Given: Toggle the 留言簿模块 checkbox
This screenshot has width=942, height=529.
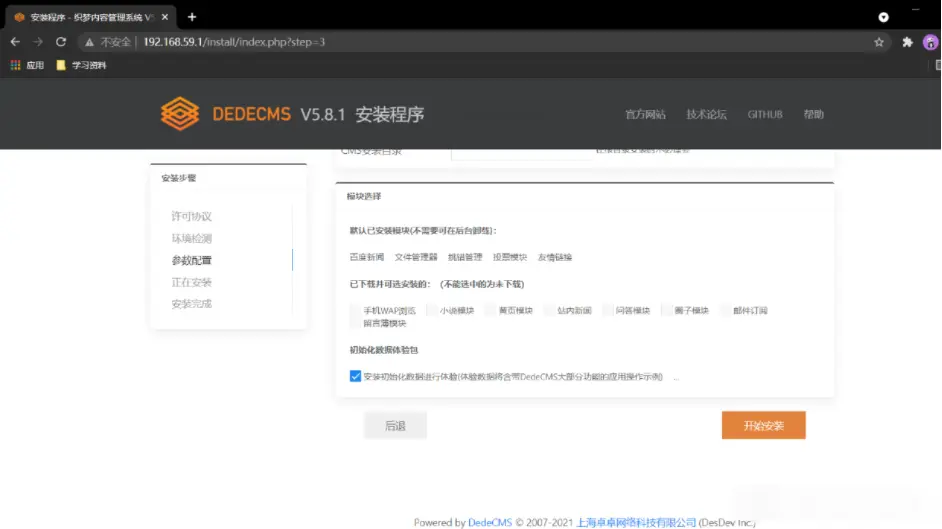Looking at the screenshot, I should (355, 323).
